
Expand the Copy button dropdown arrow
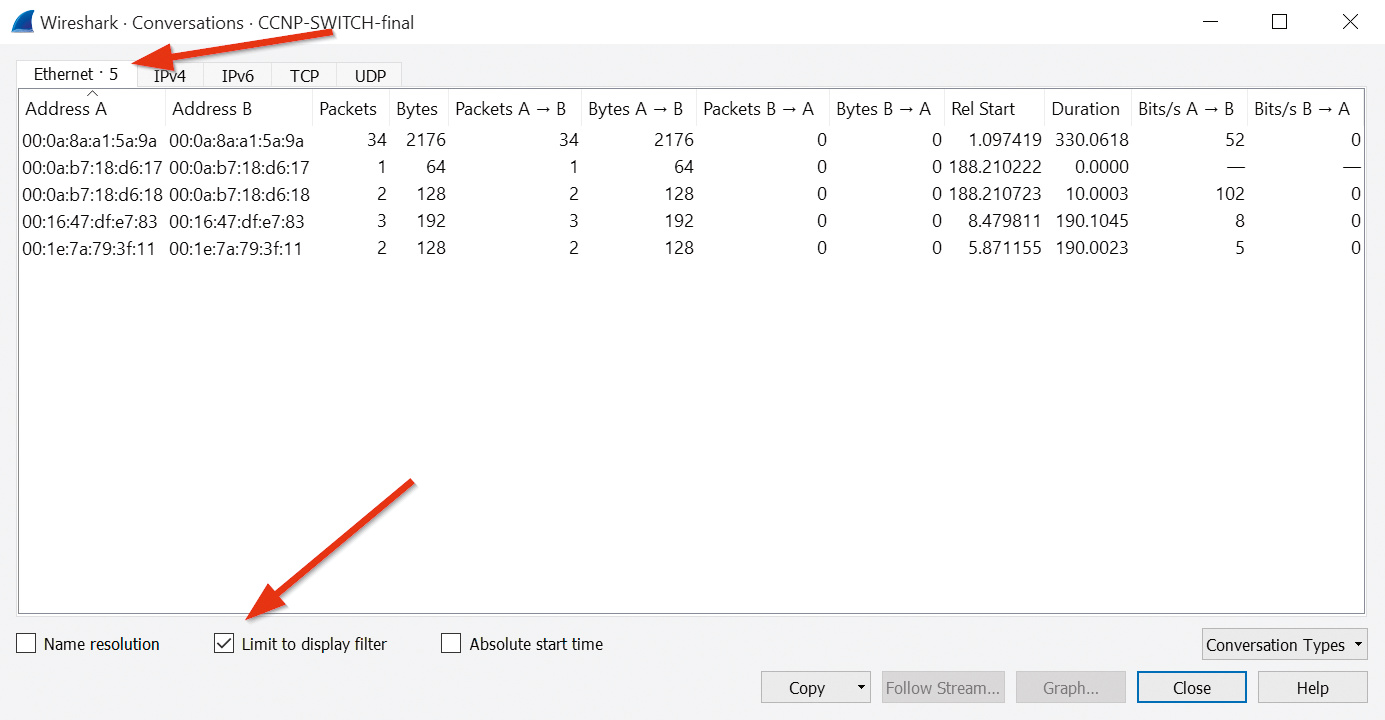[x=859, y=688]
